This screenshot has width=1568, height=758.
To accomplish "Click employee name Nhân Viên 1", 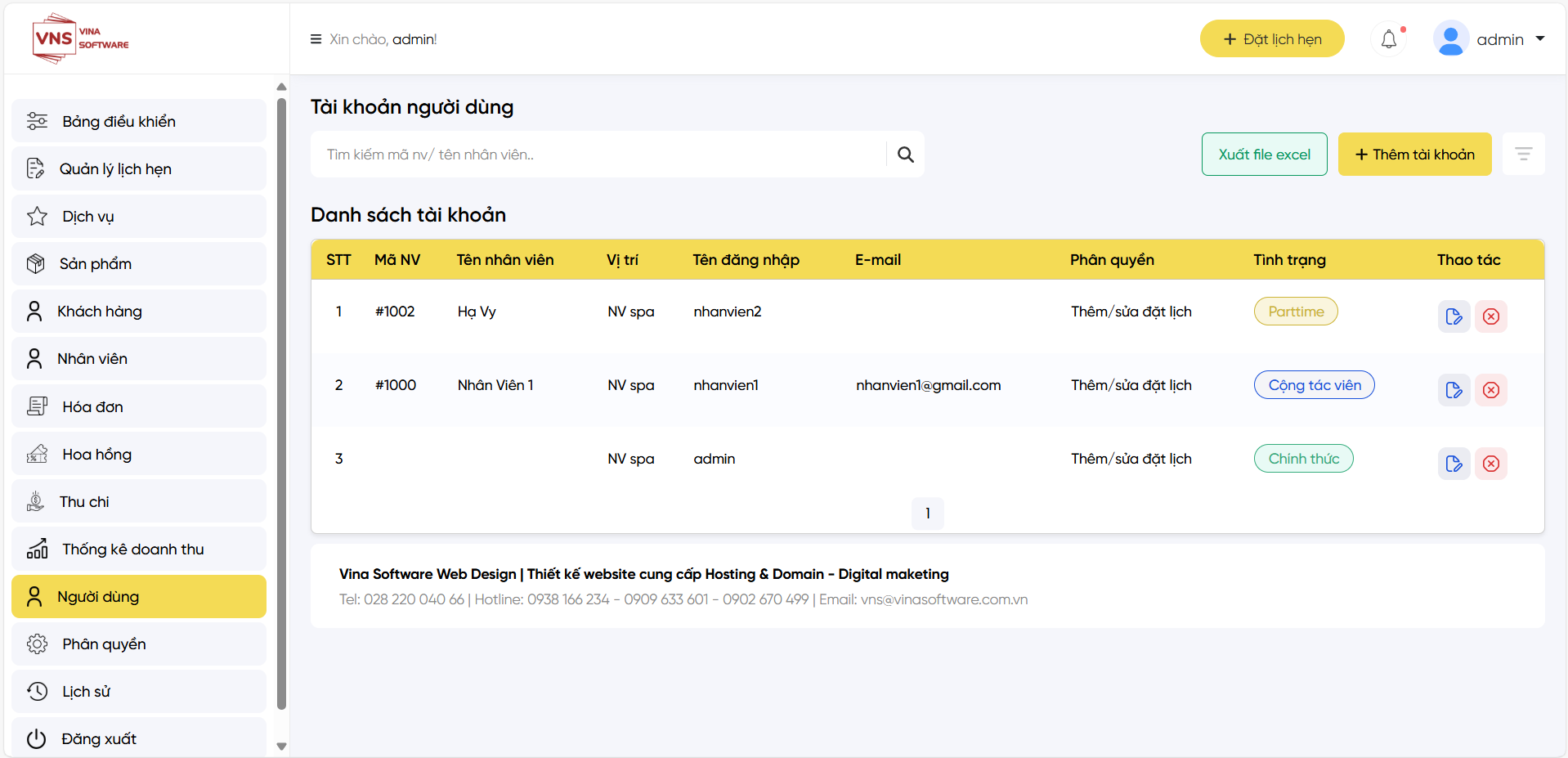I will point(495,385).
